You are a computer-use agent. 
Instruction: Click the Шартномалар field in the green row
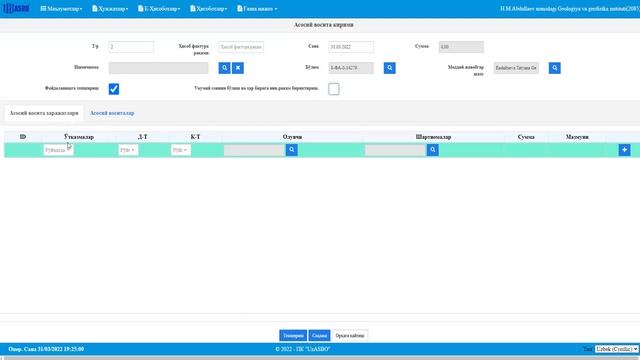click(x=396, y=150)
